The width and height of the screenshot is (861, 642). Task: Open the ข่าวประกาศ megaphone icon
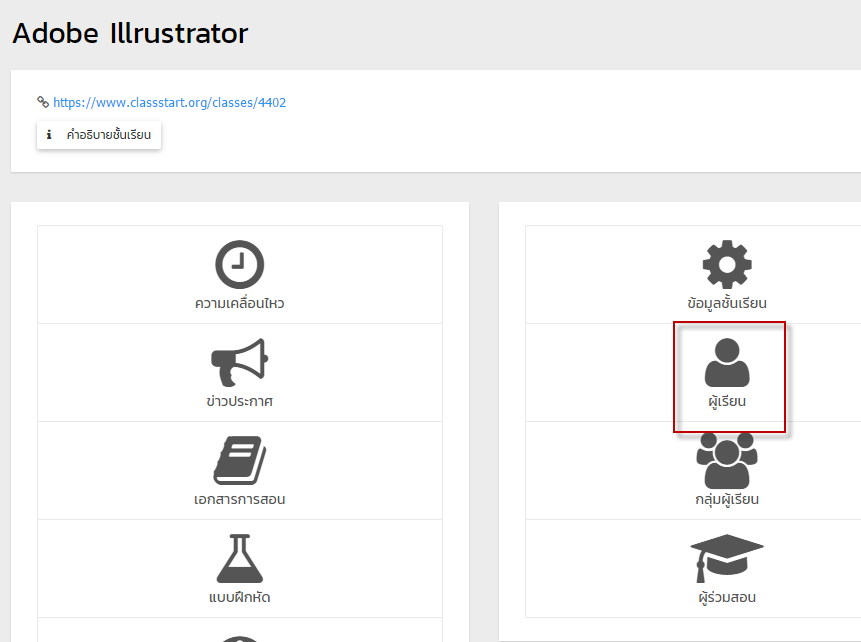[239, 362]
